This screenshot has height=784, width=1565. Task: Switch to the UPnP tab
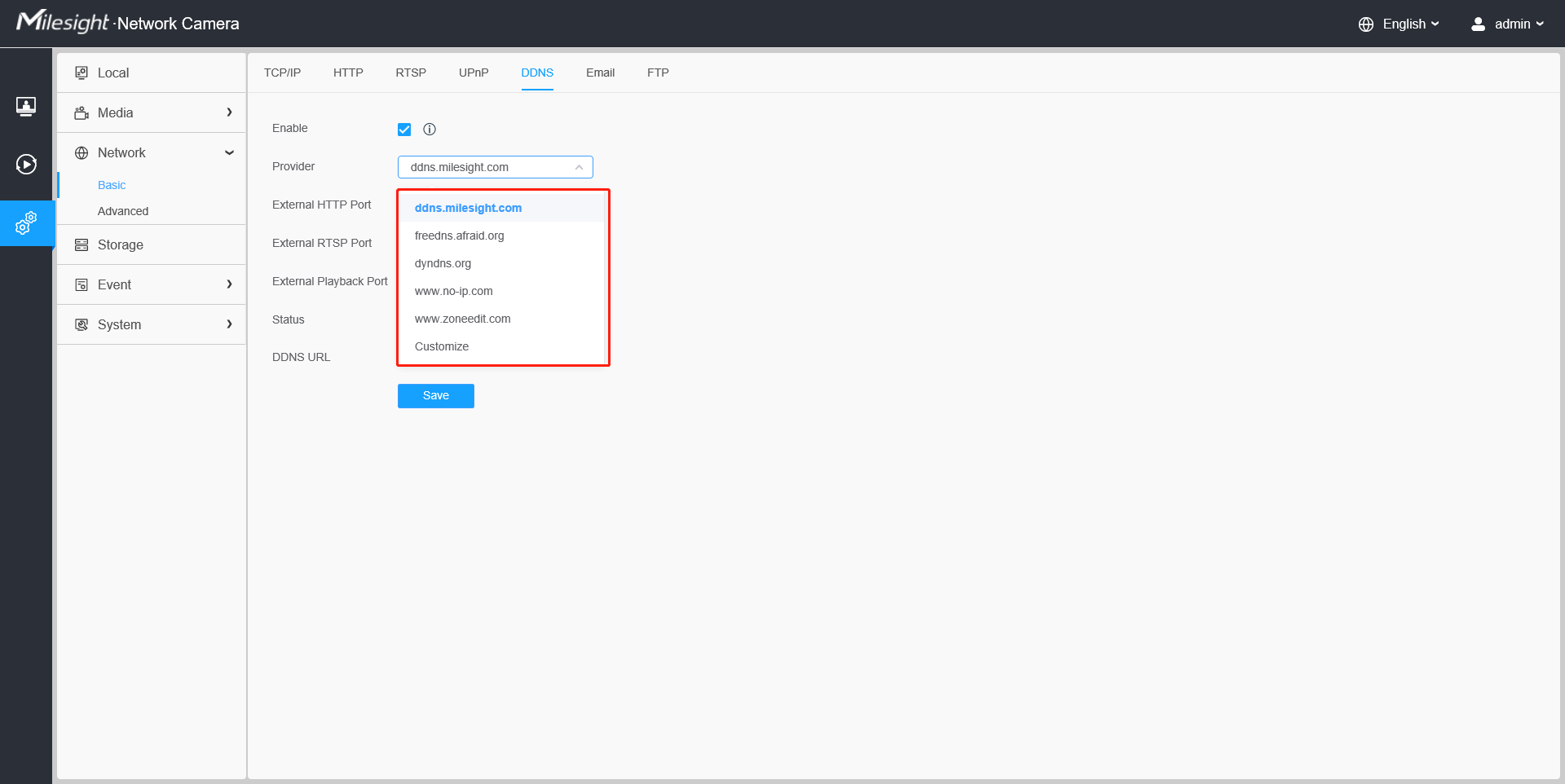click(474, 73)
